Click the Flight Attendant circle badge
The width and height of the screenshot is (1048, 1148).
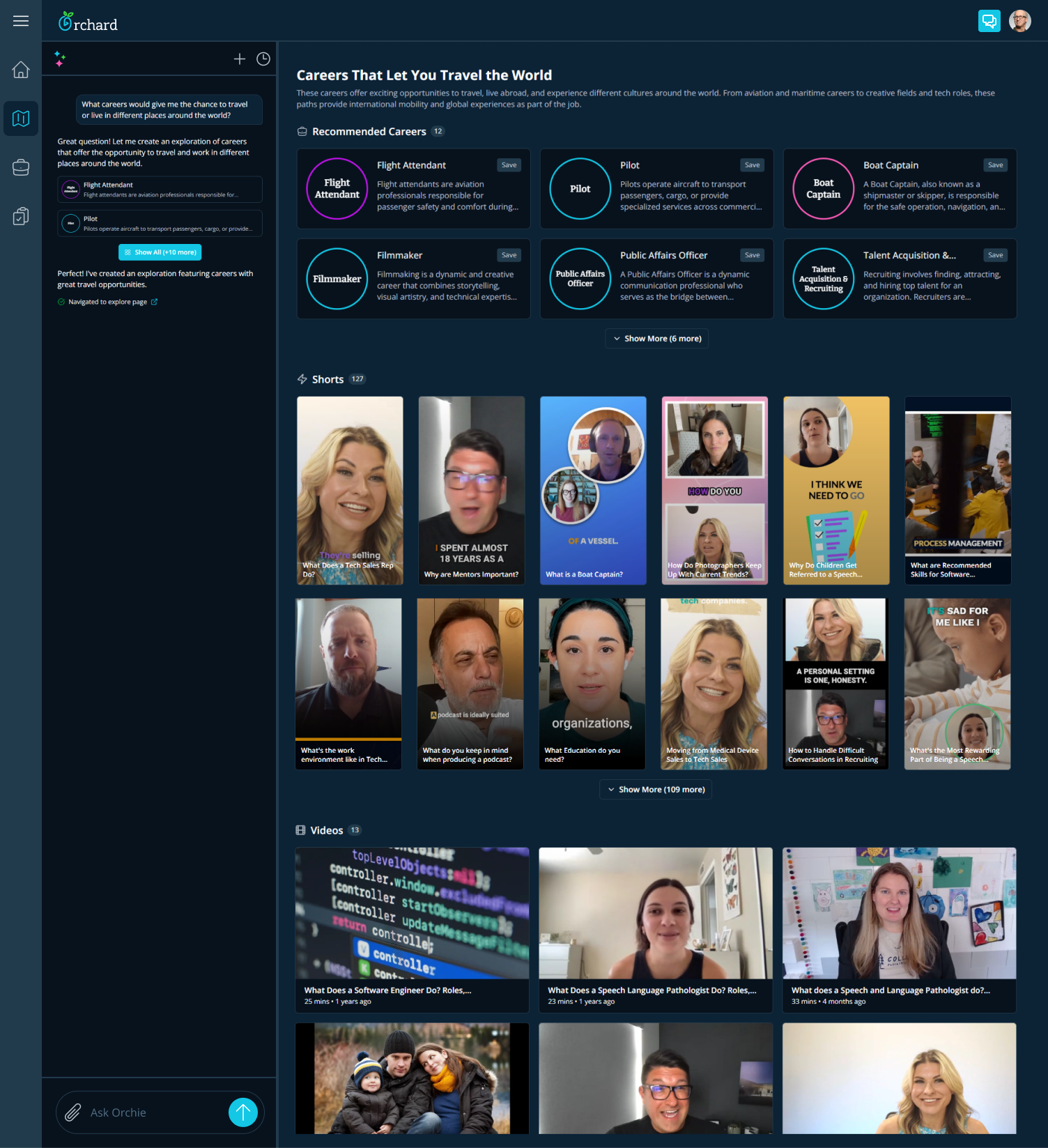click(337, 189)
